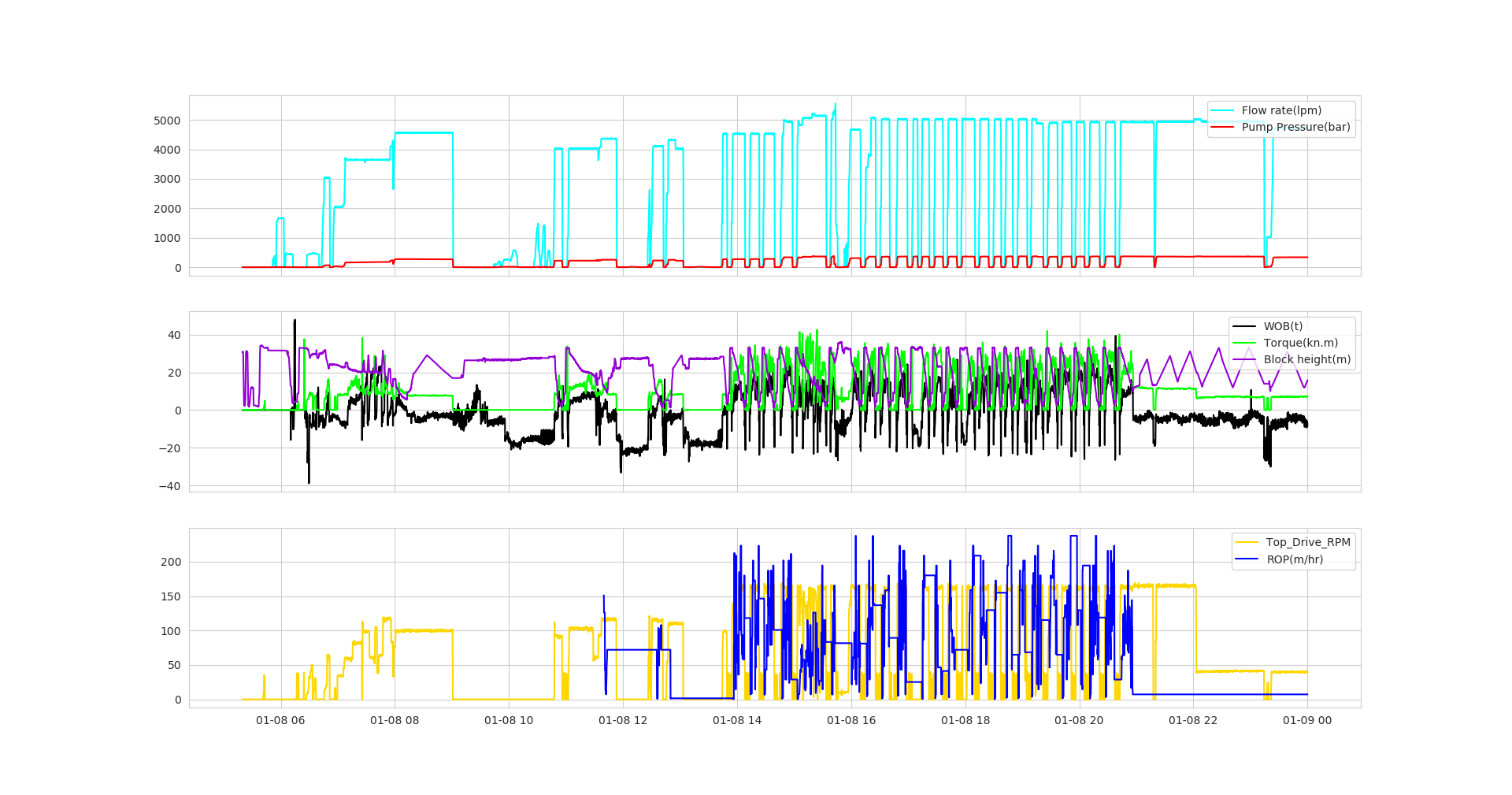This screenshot has height=795, width=1512.
Task: Click the x-axis tick label 01-09 00
Action: tap(1307, 720)
